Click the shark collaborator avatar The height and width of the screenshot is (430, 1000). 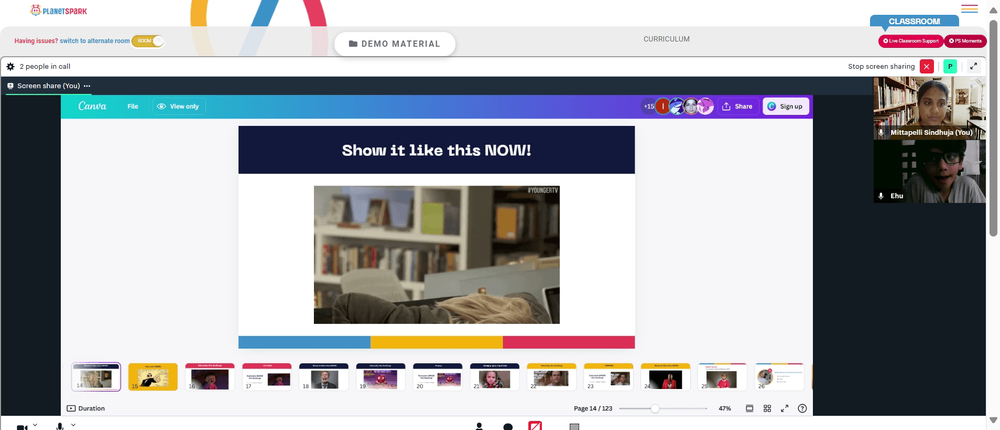point(677,107)
